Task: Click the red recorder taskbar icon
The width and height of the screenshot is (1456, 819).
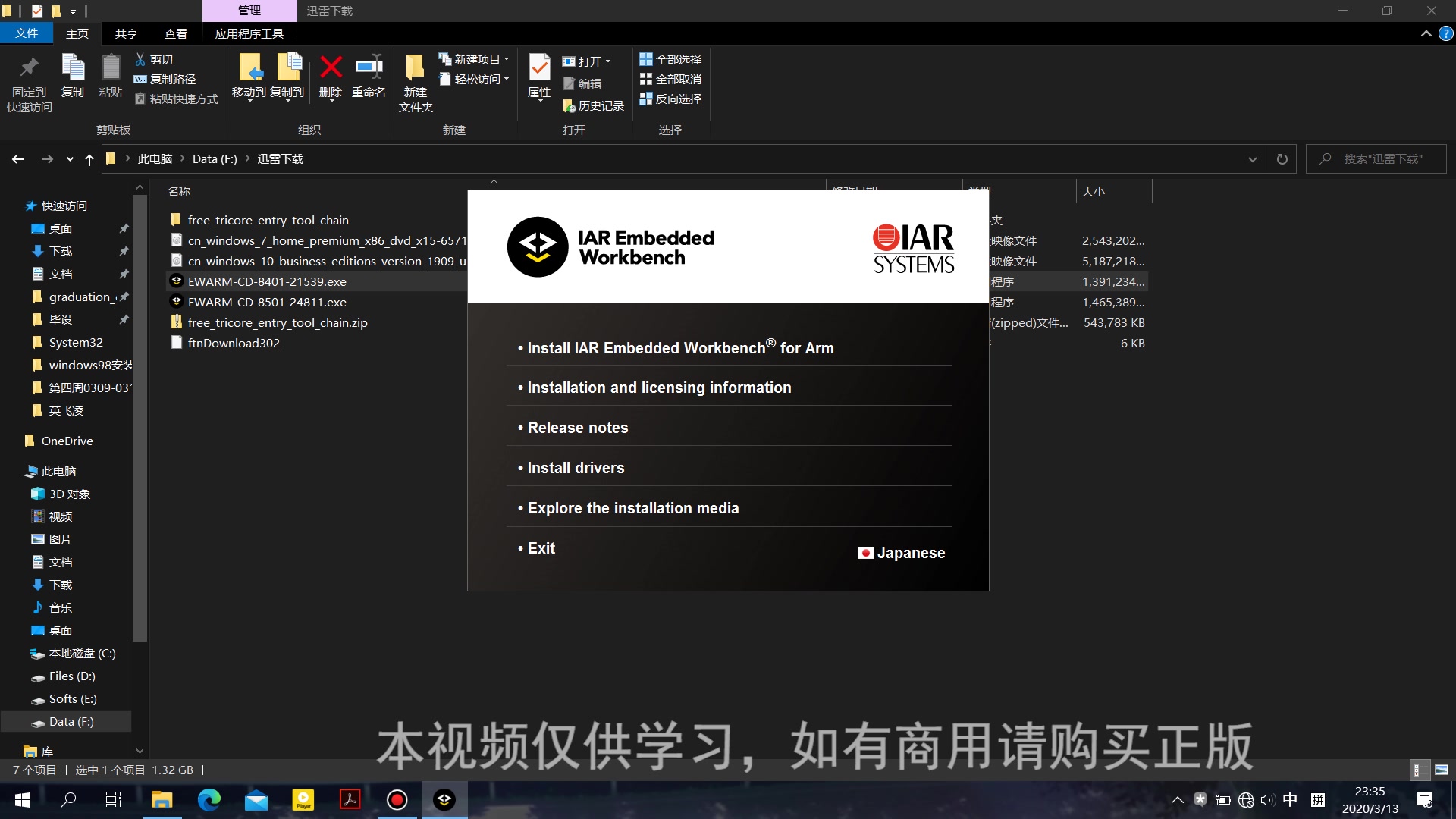Action: point(397,800)
